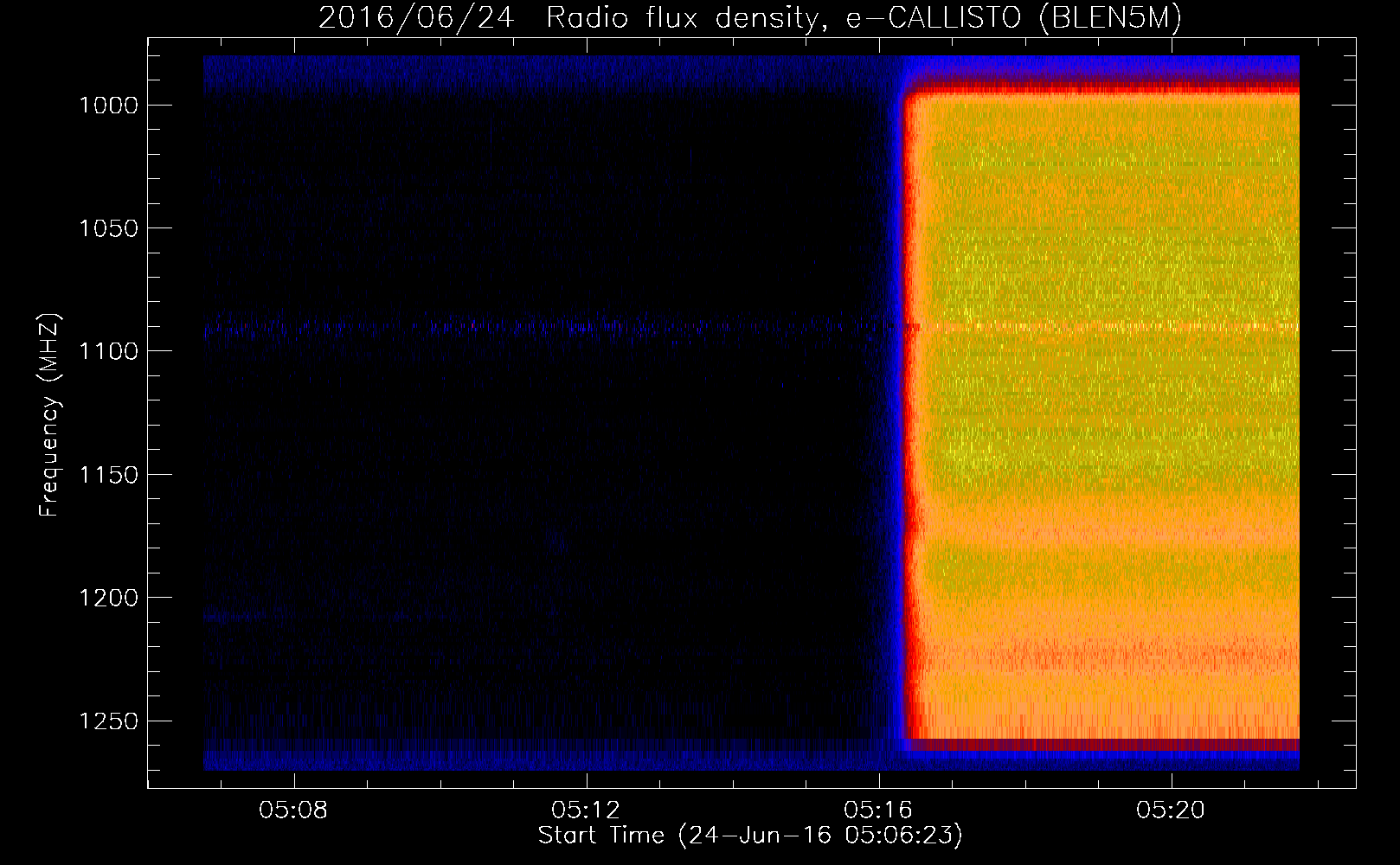
Task: Click the 1000 frequency tick label
Action: 108,105
